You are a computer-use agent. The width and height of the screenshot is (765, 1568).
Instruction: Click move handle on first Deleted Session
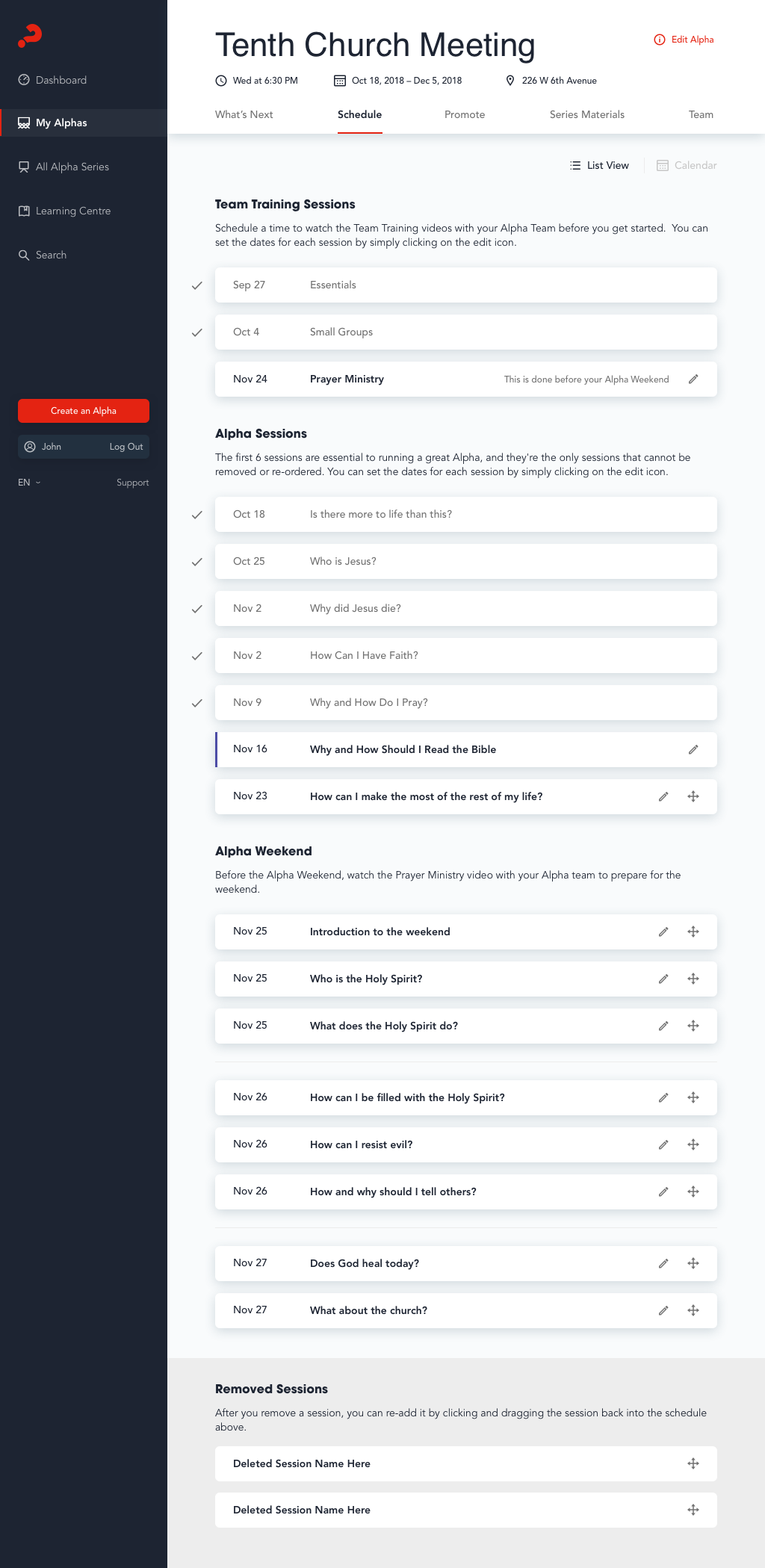click(693, 1464)
